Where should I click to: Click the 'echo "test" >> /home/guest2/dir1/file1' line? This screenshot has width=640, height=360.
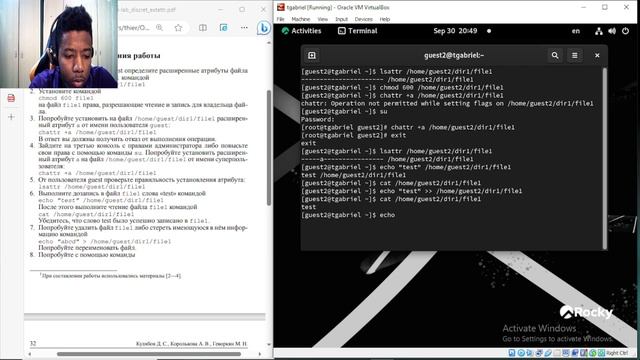tap(411, 191)
